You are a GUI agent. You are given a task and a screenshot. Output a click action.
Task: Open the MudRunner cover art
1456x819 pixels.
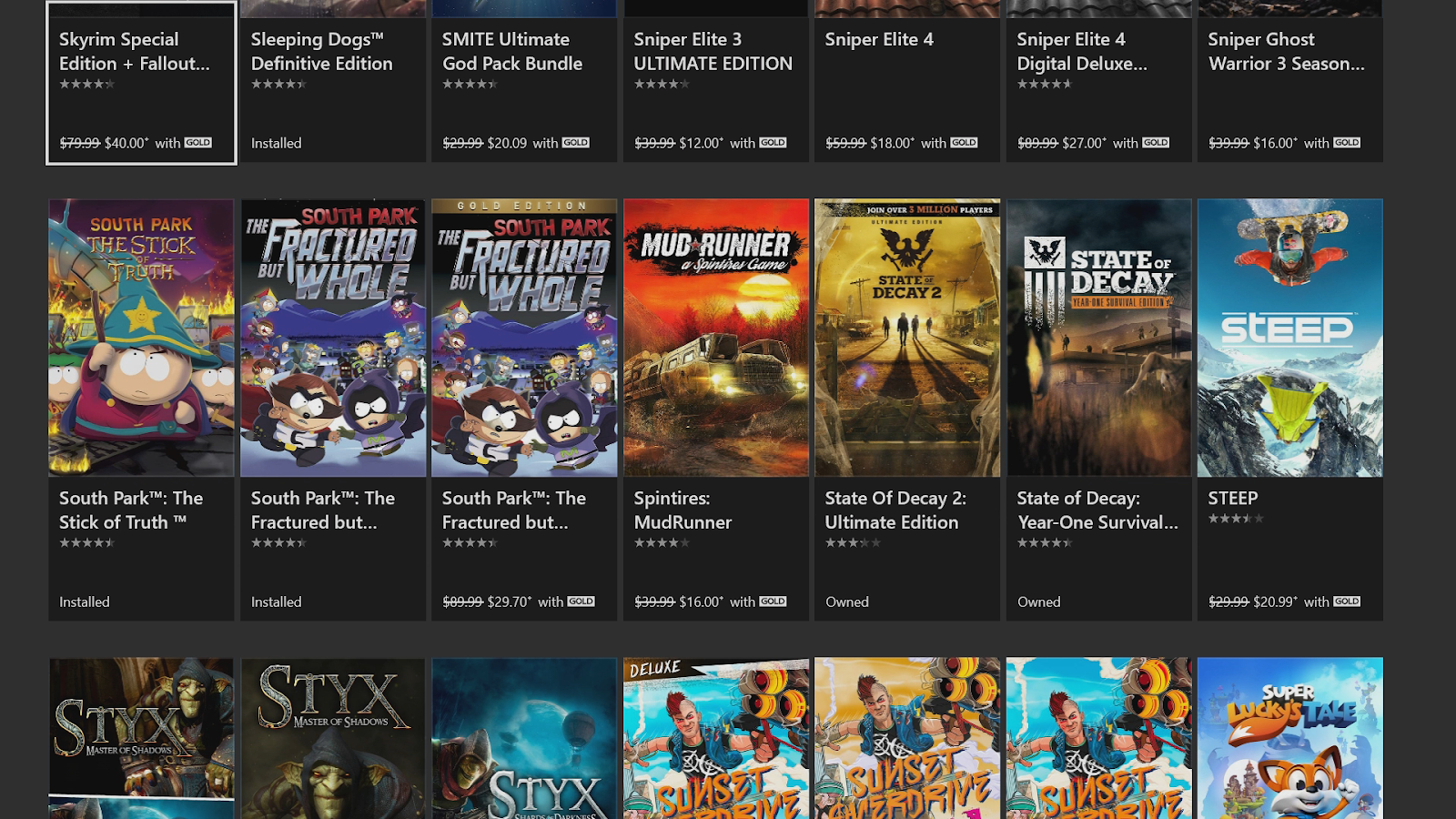click(716, 338)
